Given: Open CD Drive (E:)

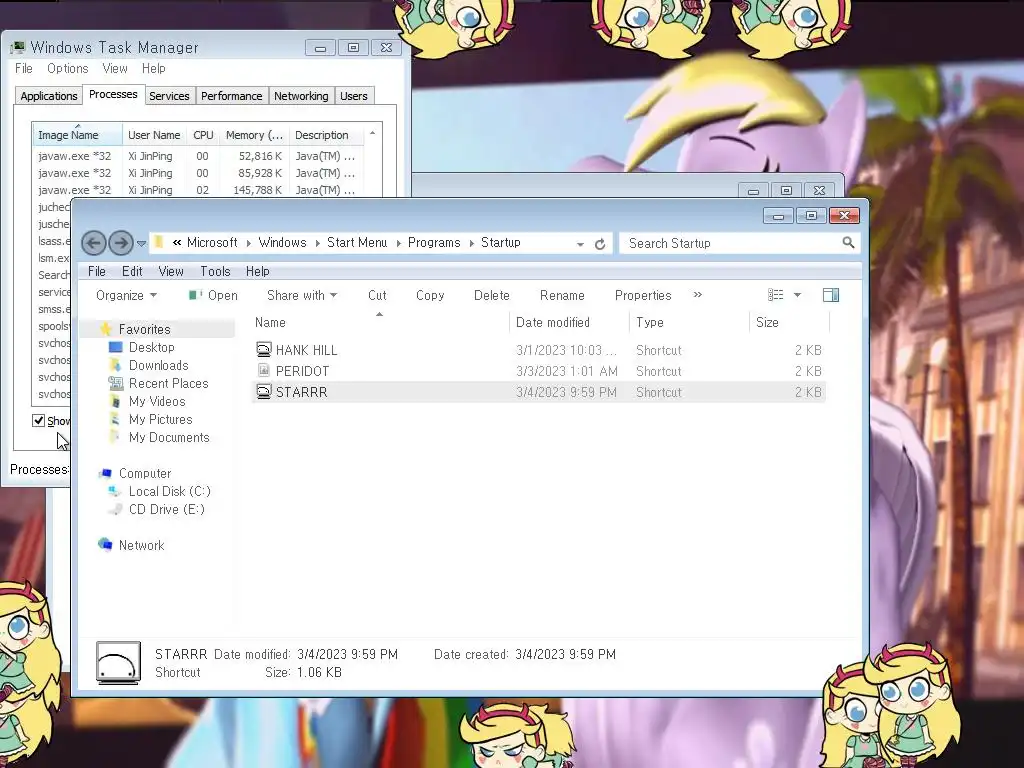Looking at the screenshot, I should 167,509.
